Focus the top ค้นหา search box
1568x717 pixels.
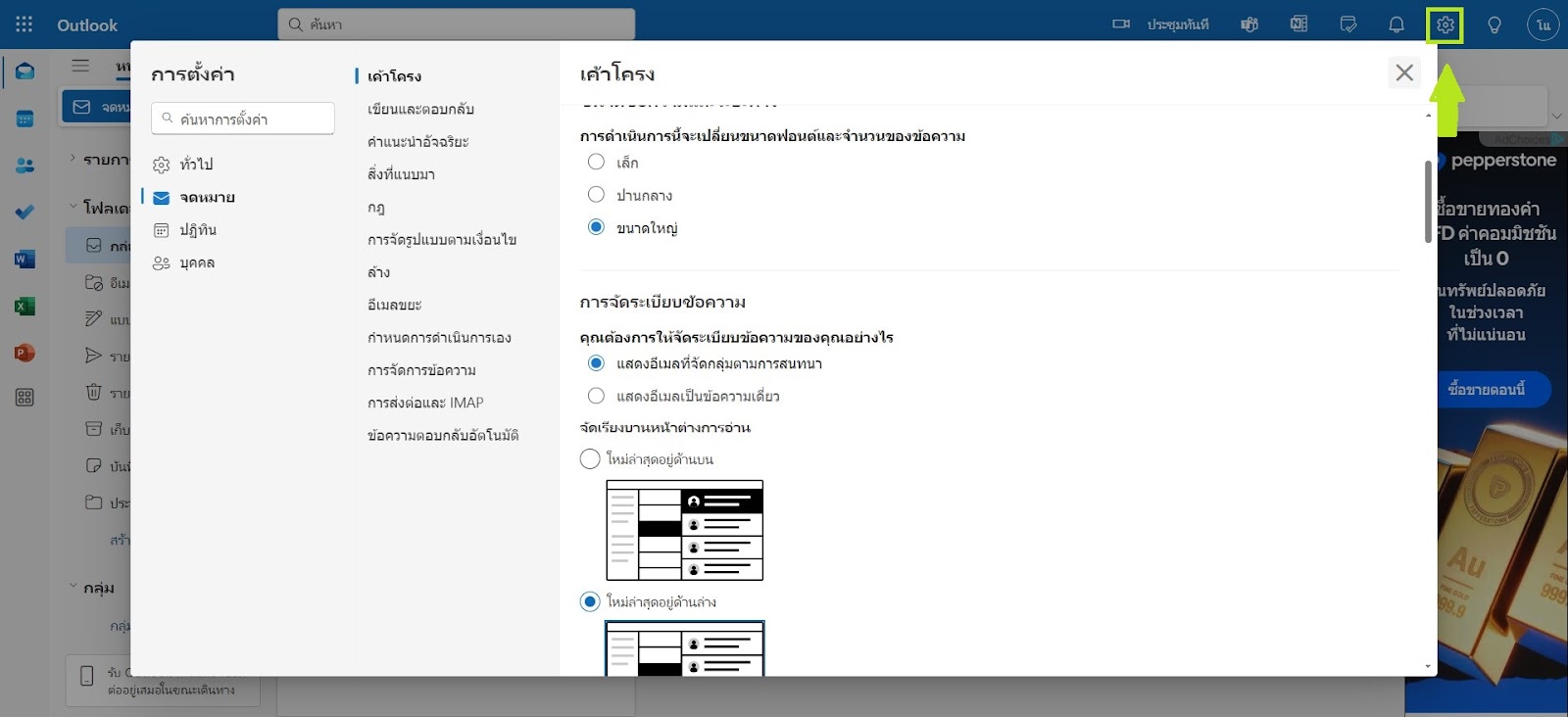click(457, 24)
